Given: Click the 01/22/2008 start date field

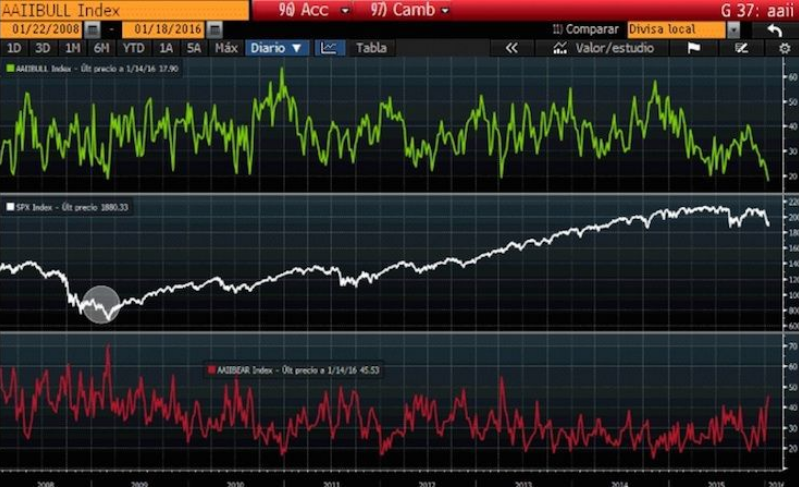Looking at the screenshot, I should tap(45, 30).
